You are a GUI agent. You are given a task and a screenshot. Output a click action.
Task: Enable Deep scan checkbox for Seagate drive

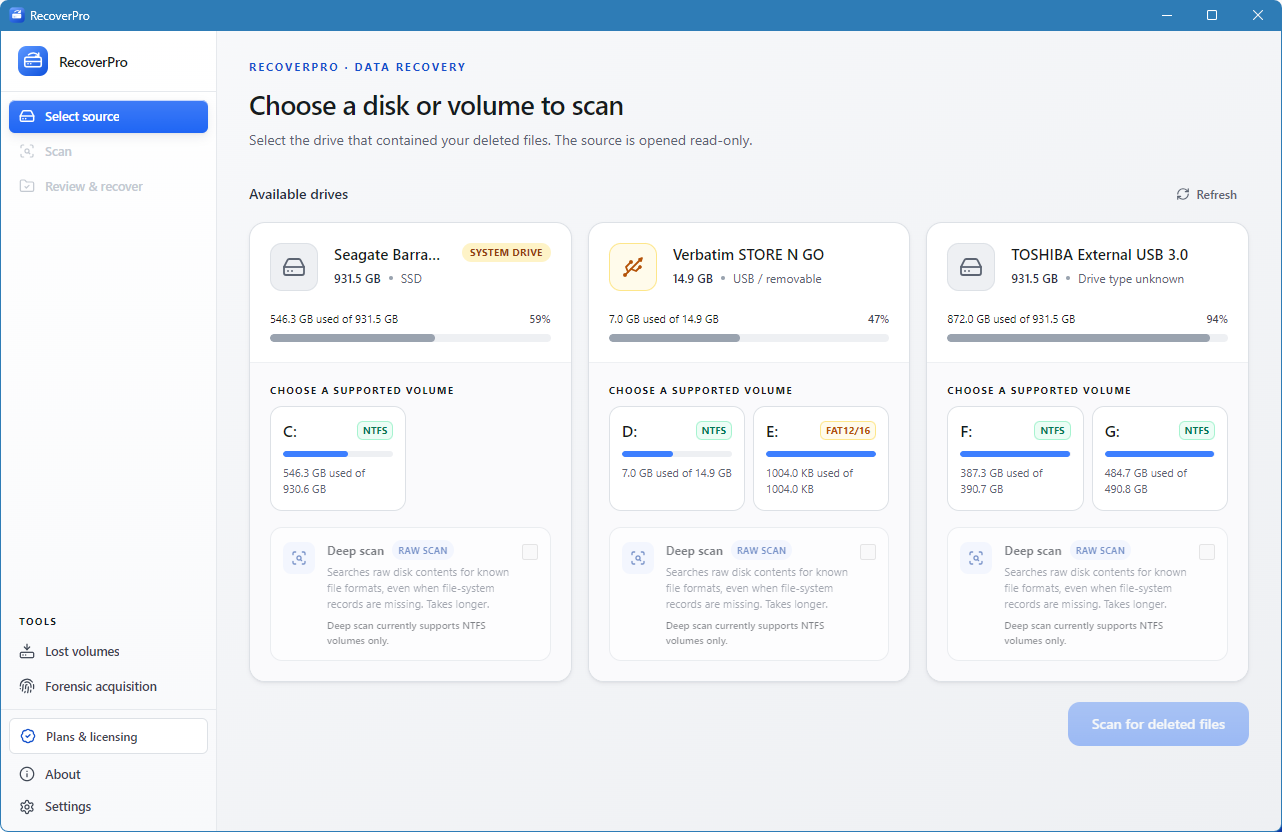coord(530,552)
